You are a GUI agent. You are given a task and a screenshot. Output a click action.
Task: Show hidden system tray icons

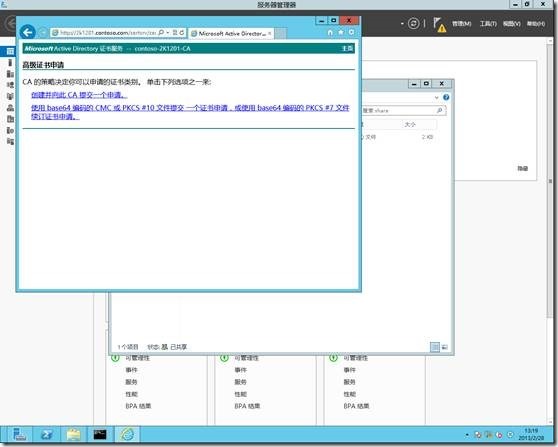467,435
